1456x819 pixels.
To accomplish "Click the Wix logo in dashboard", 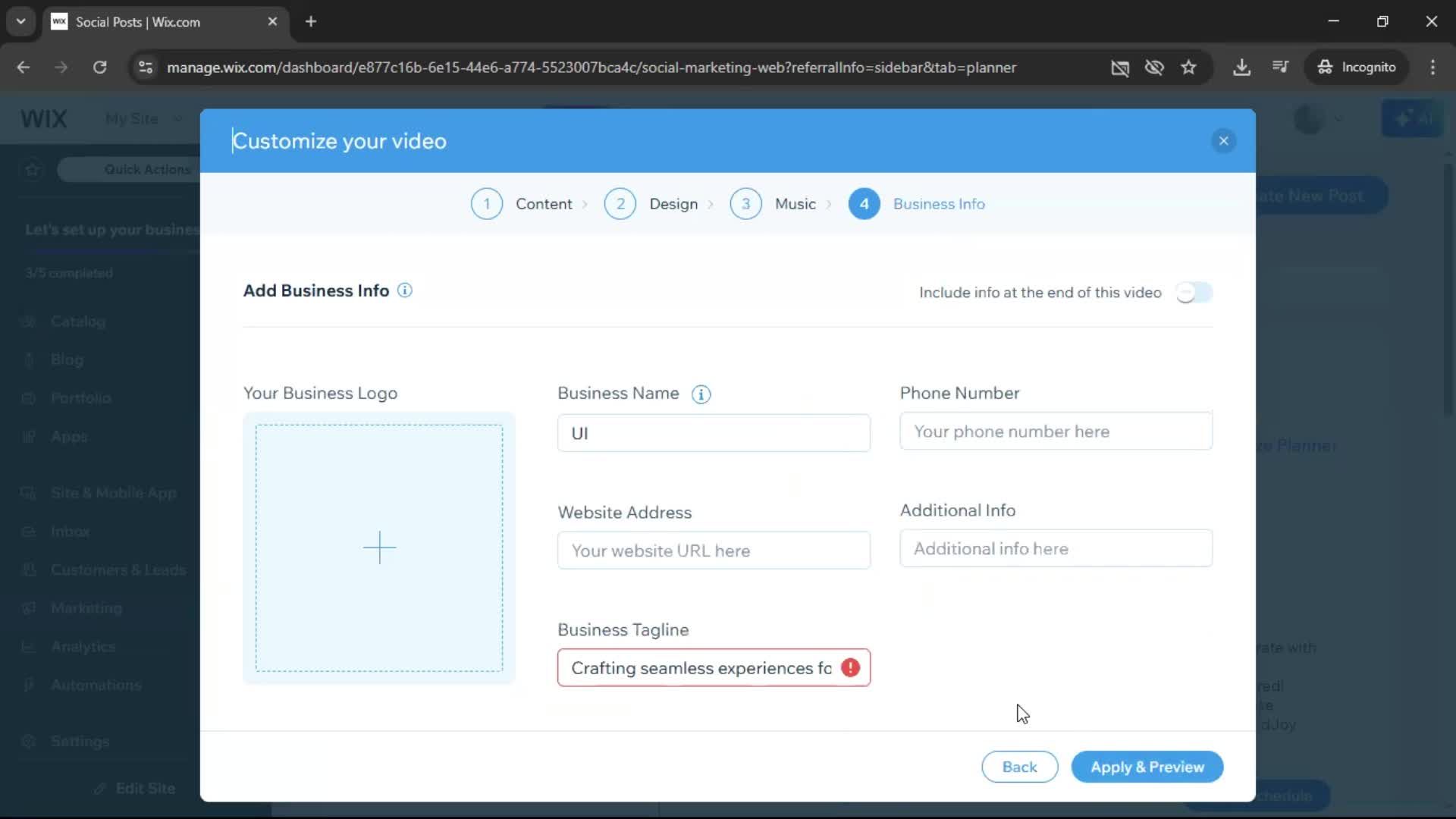I will 44,119.
